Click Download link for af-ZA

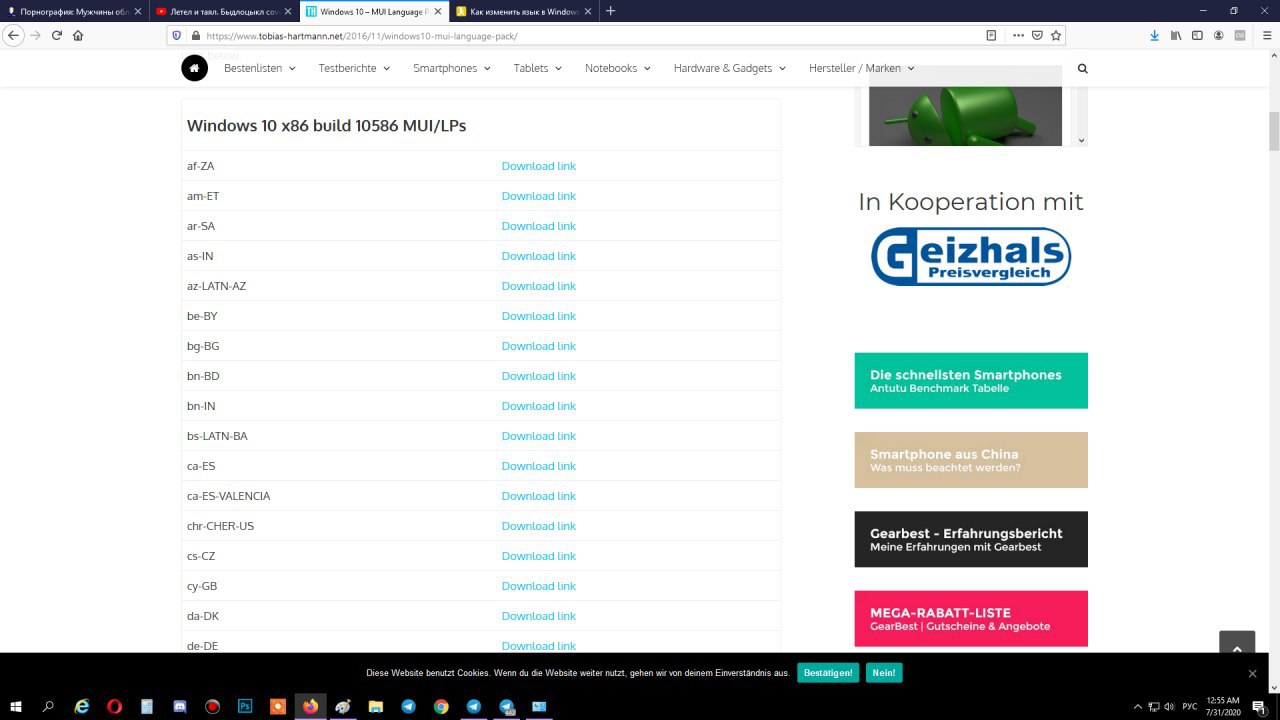tap(538, 166)
